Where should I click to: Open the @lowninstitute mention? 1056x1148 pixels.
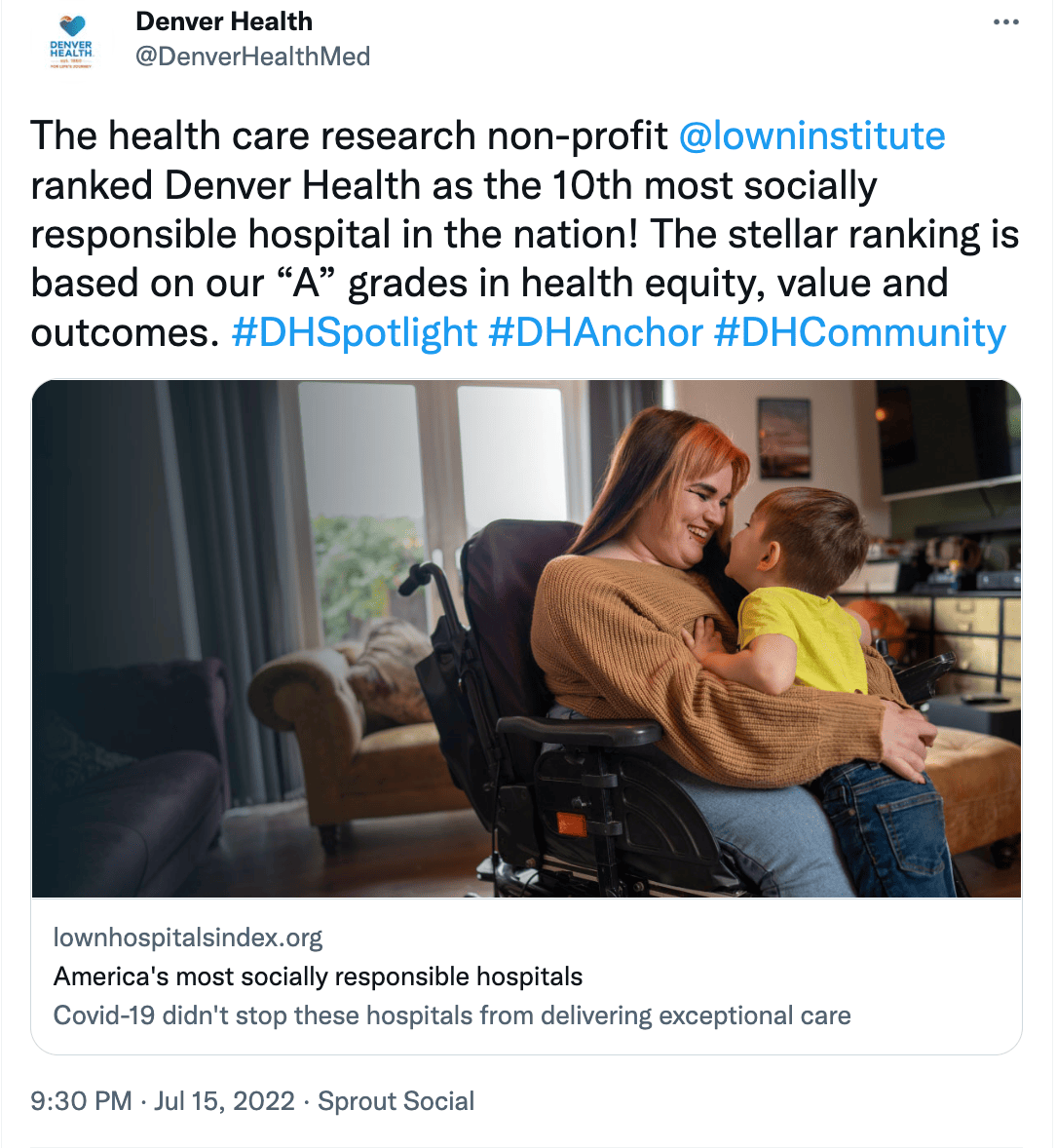(x=811, y=136)
